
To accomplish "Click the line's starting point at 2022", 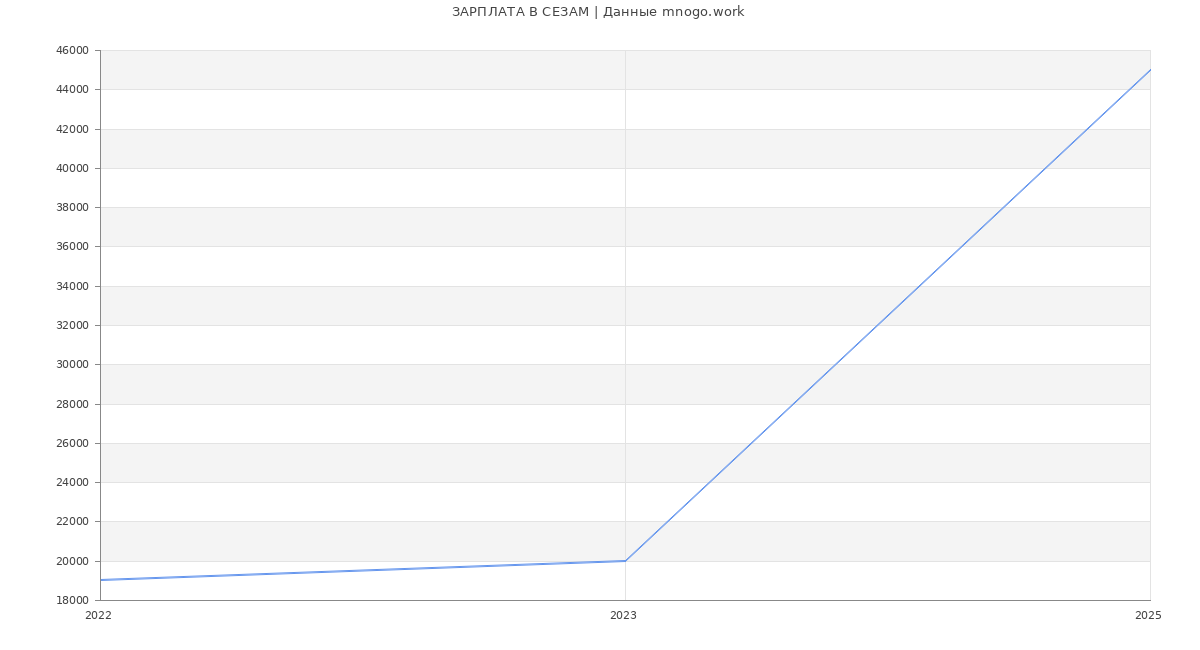I will (101, 580).
